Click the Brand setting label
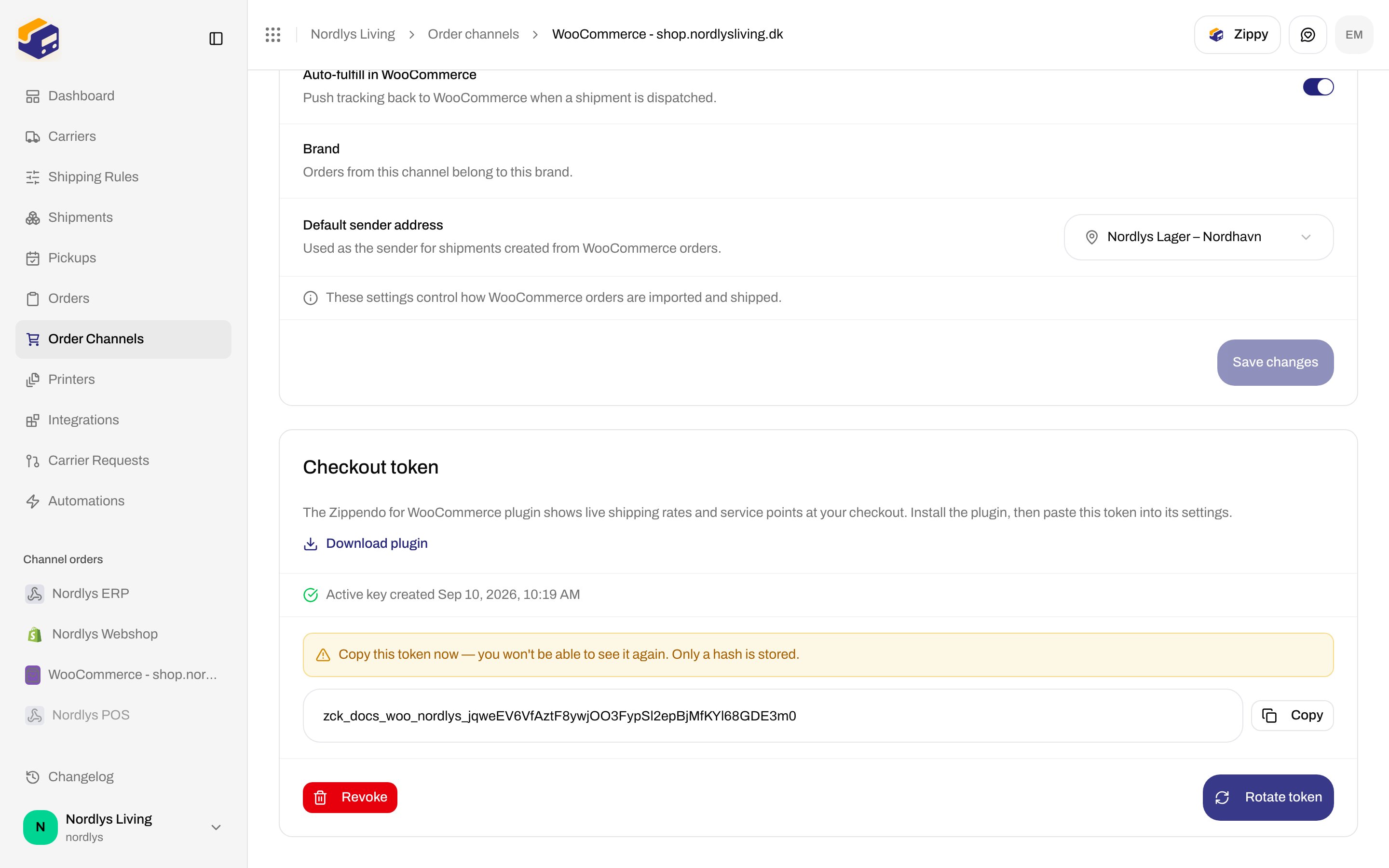Screen dimensions: 1389x868 pyautogui.click(x=321, y=149)
